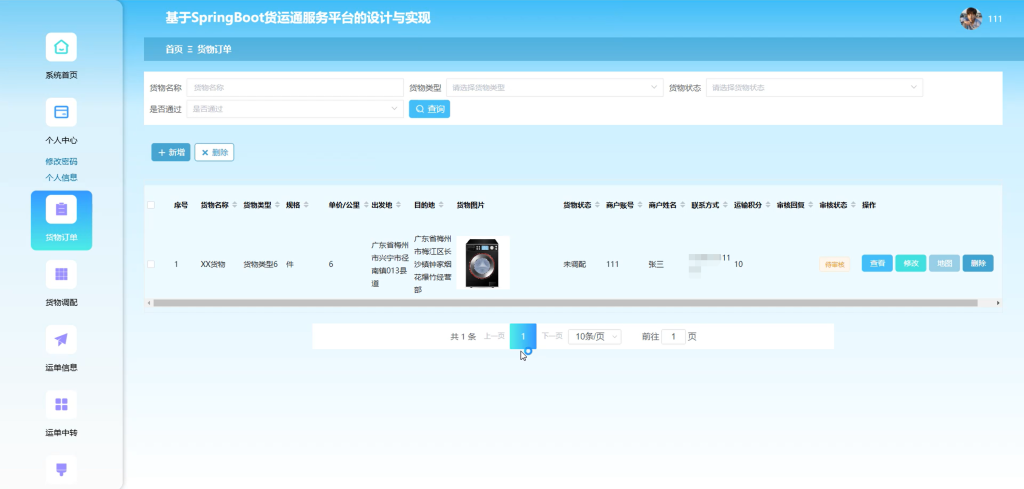Sort by 货物类型 column arrows
This screenshot has height=489, width=1024.
click(277, 205)
